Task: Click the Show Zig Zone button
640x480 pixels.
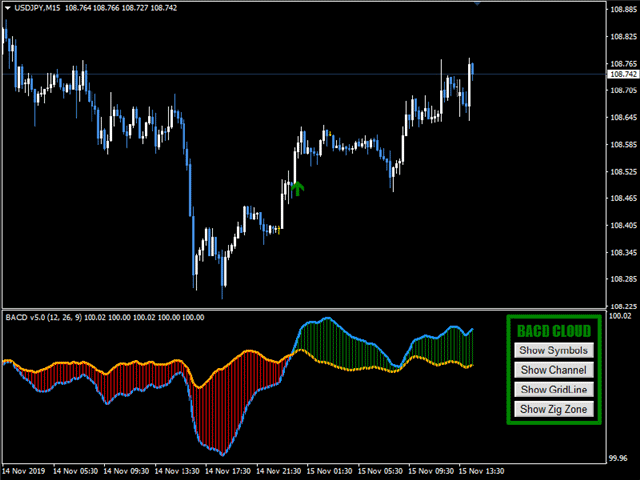Action: [553, 409]
